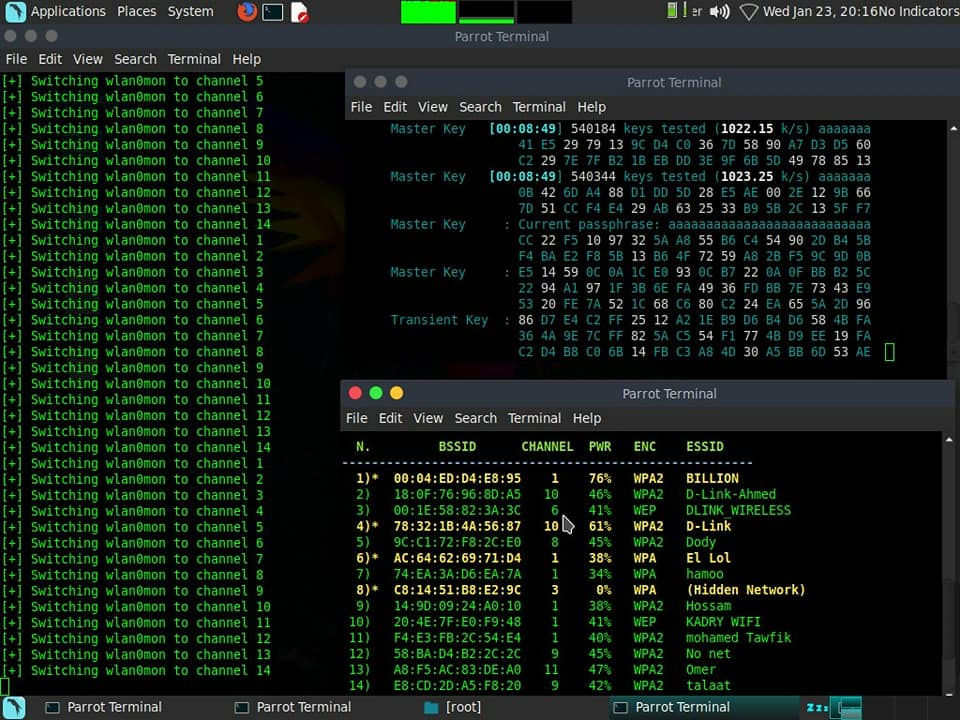Image resolution: width=960 pixels, height=720 pixels.
Task: Open Search menu in the background terminal
Action: [135, 59]
